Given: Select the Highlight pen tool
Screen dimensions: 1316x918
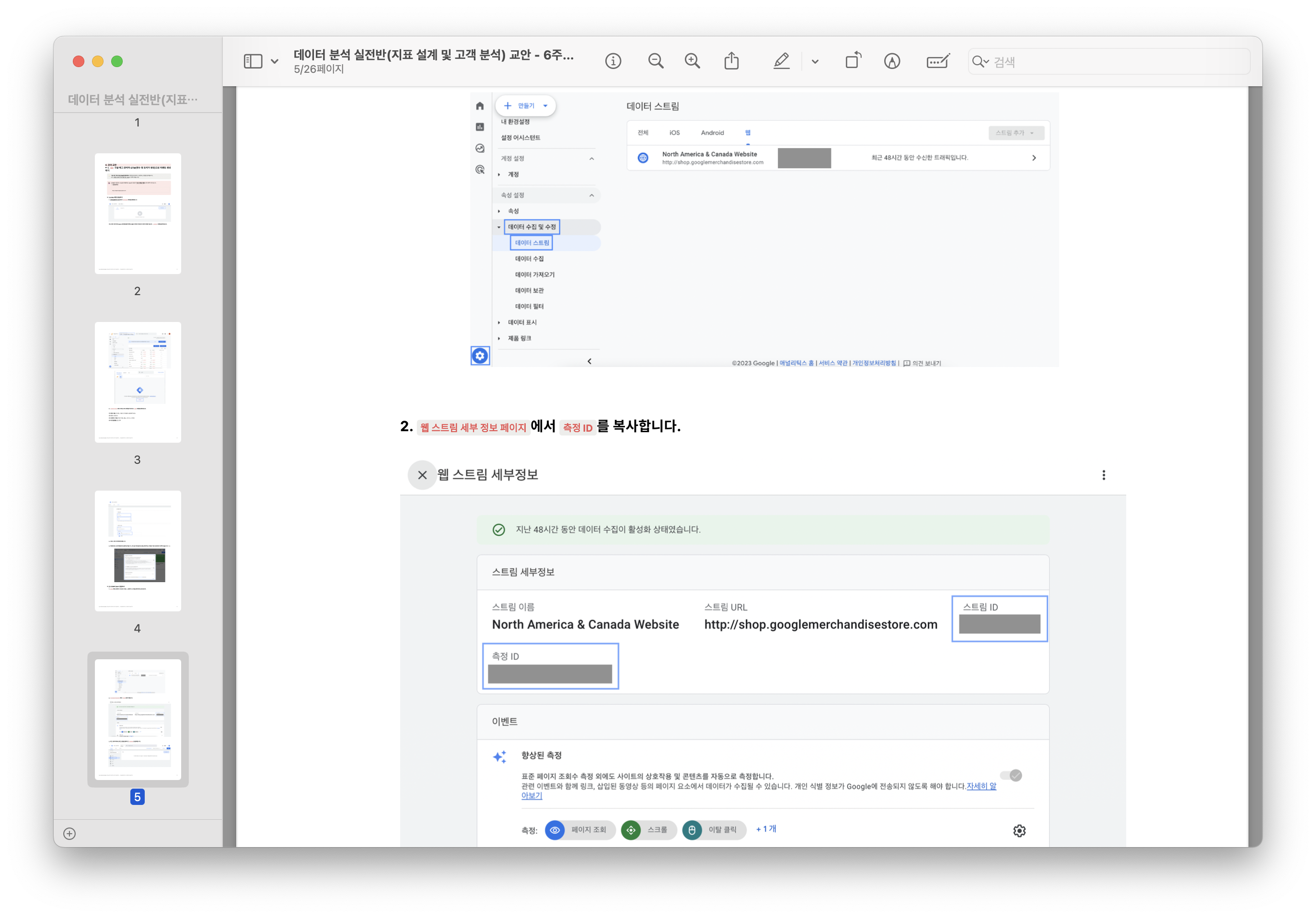Looking at the screenshot, I should 781,61.
